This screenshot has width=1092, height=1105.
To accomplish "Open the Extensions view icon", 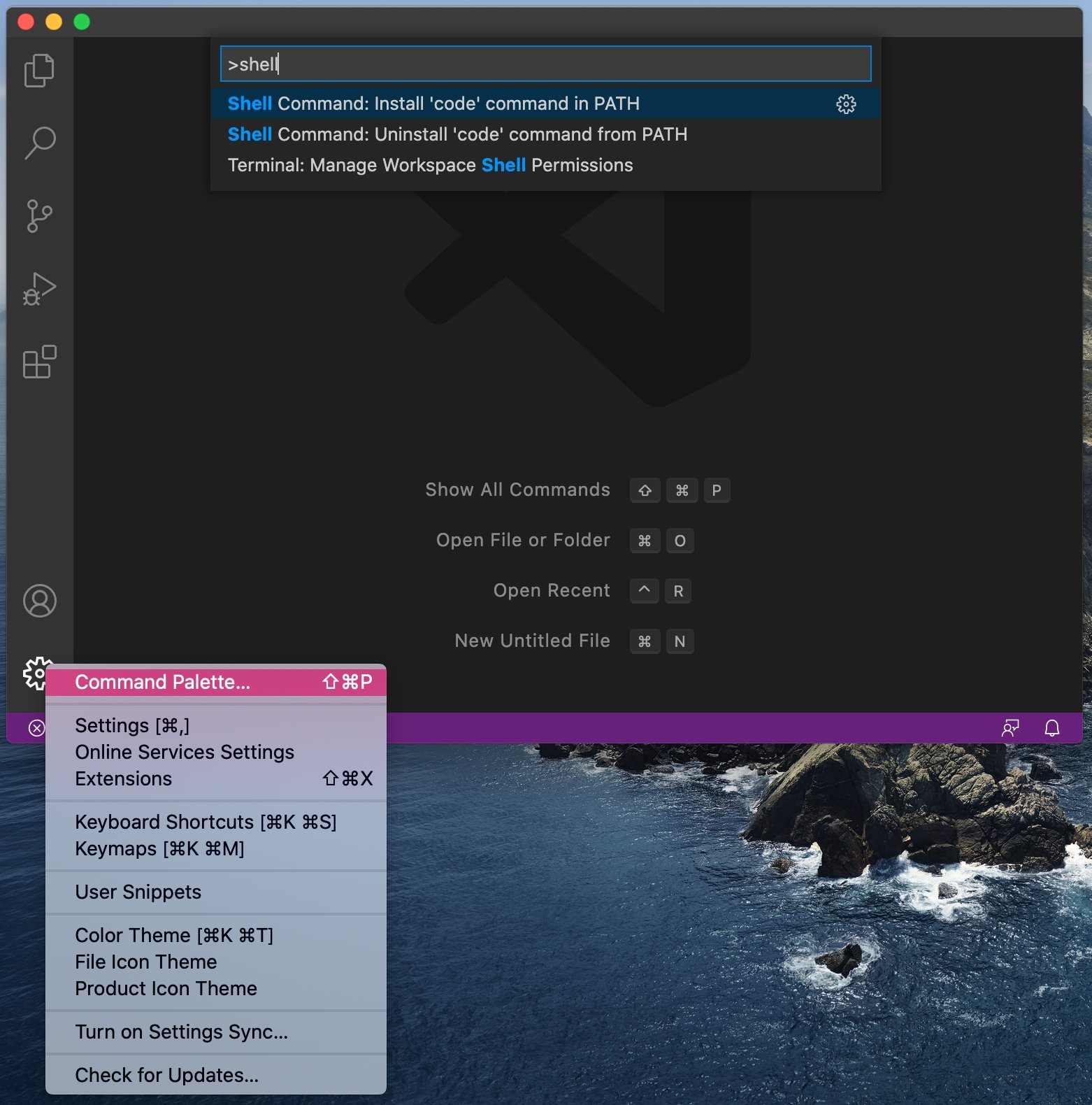I will 39,362.
